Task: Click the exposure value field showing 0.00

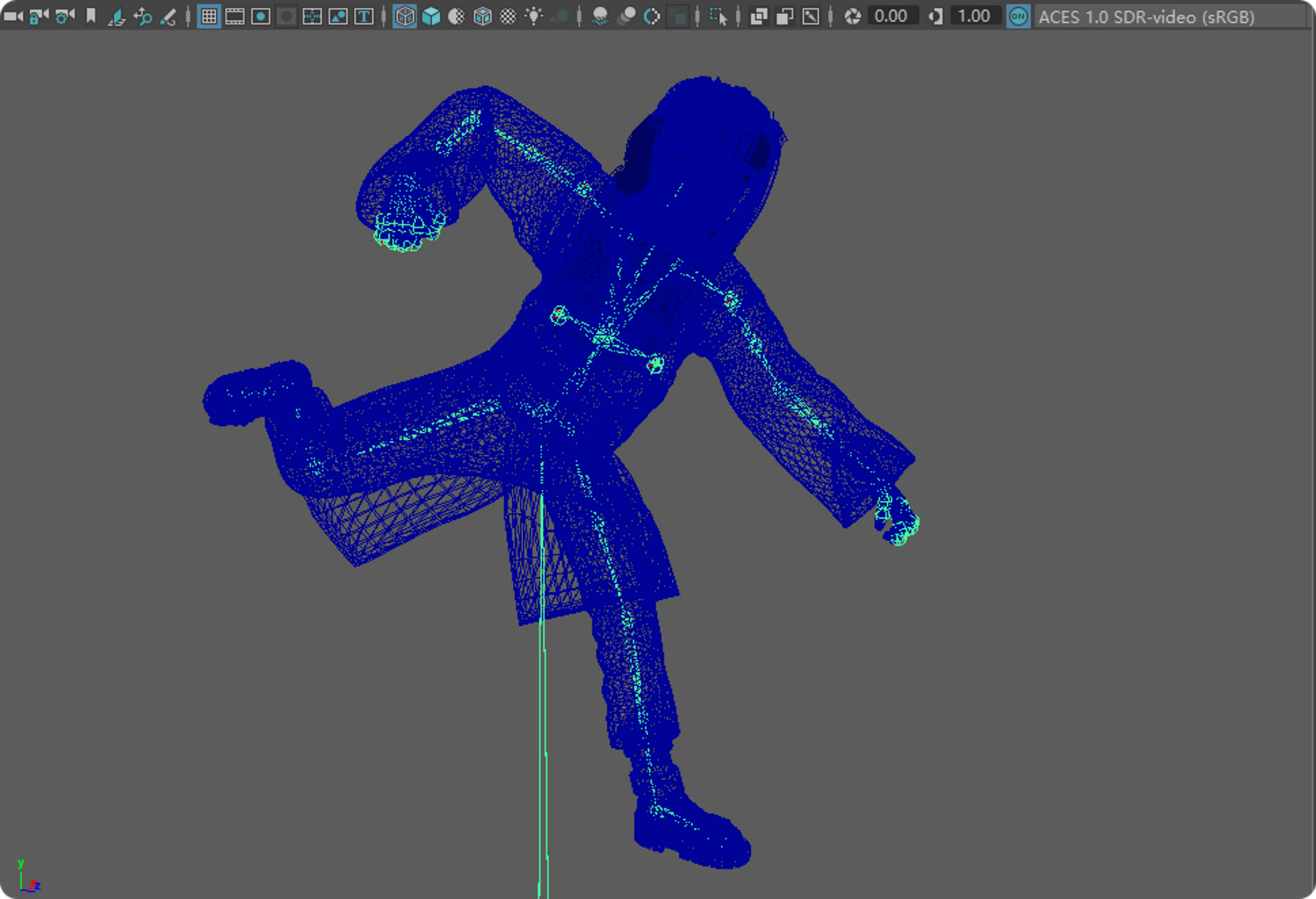Action: tap(892, 16)
